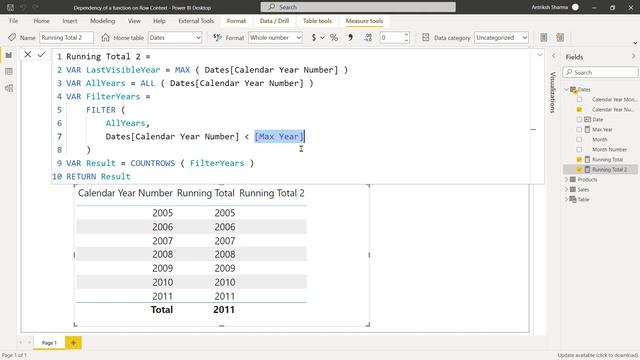Screen dimensions: 640x360
Task: Click the decimal places icon
Action: [368, 38]
